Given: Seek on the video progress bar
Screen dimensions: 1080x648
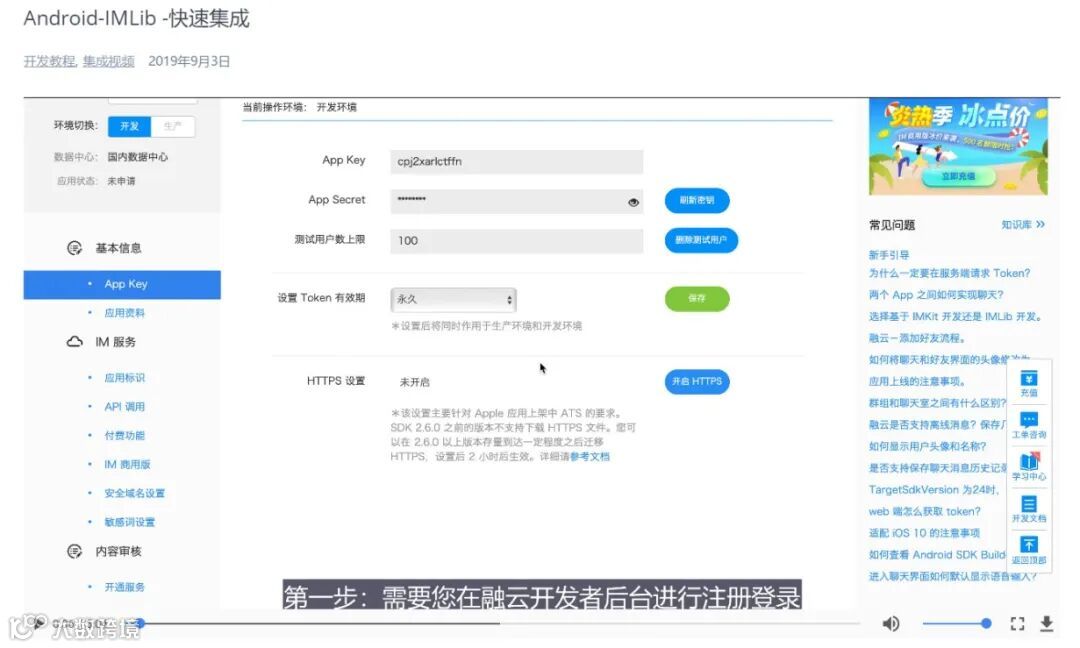Looking at the screenshot, I should (x=499, y=624).
